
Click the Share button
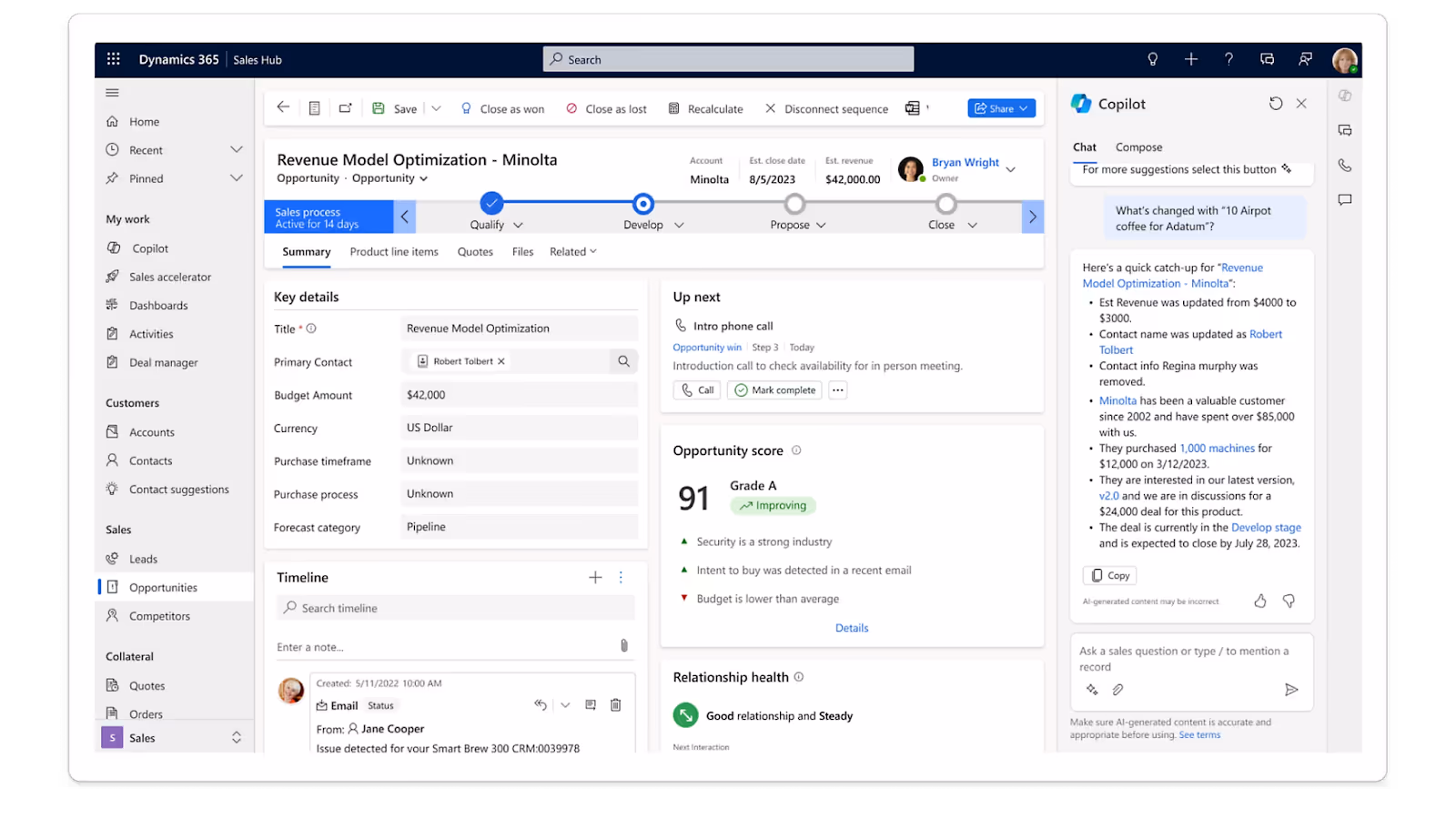(1001, 108)
